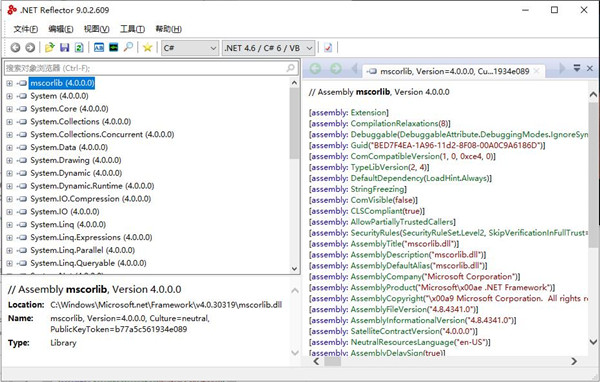The image size is (600, 382).
Task: Open the .NET 4.6 / C# 6 / VB dropdown
Action: tap(268, 48)
